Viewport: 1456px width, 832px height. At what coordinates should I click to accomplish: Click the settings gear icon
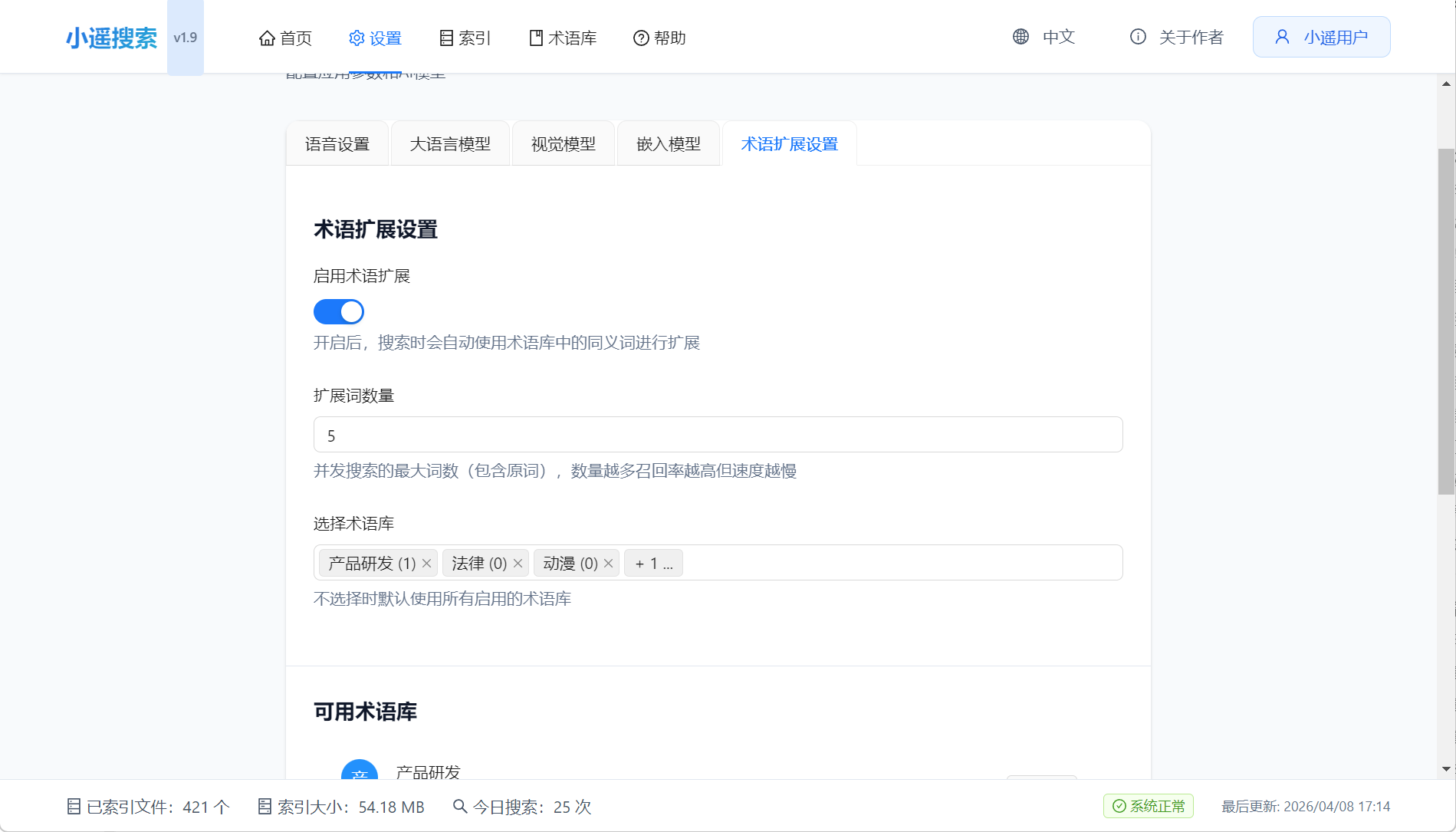click(357, 38)
